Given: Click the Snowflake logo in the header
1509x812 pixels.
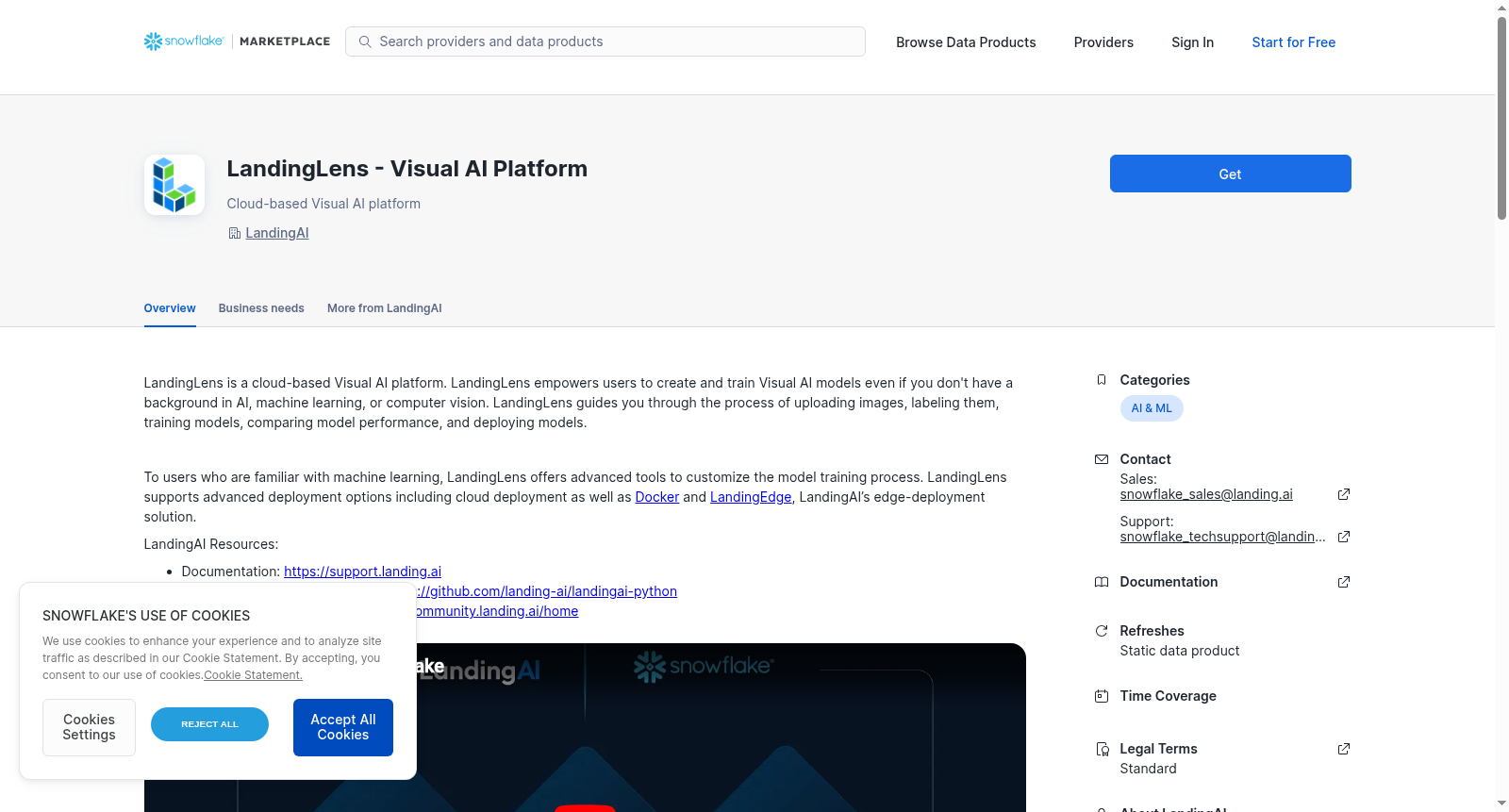Looking at the screenshot, I should [x=184, y=41].
